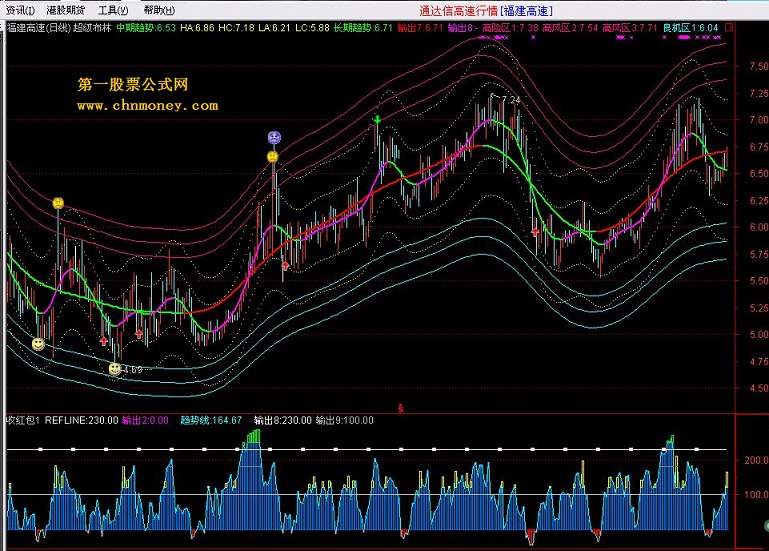Click the 4.69 low price annotation
This screenshot has height=551, width=769.
(132, 369)
